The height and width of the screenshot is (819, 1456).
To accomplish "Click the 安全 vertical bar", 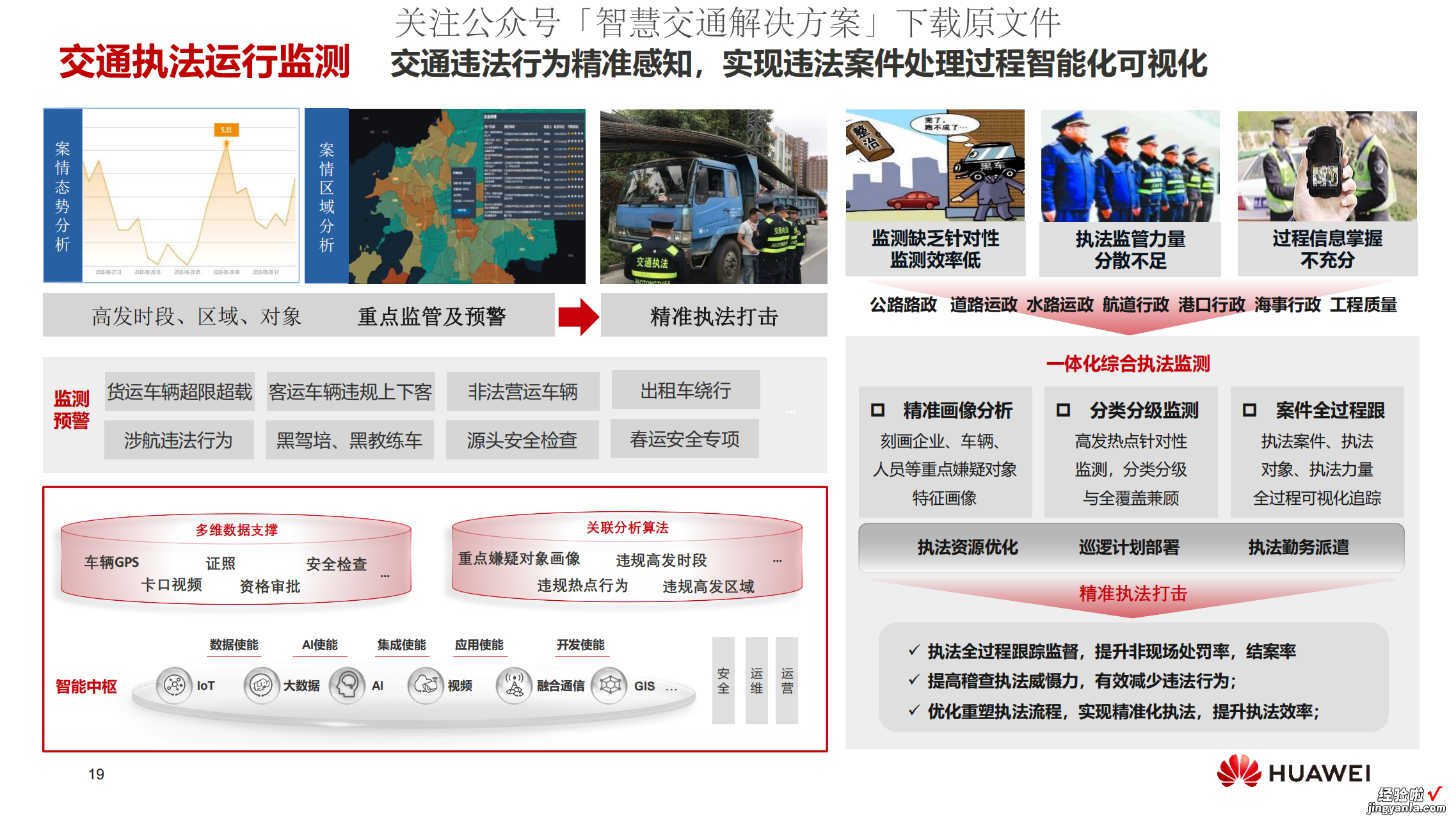I will click(723, 680).
